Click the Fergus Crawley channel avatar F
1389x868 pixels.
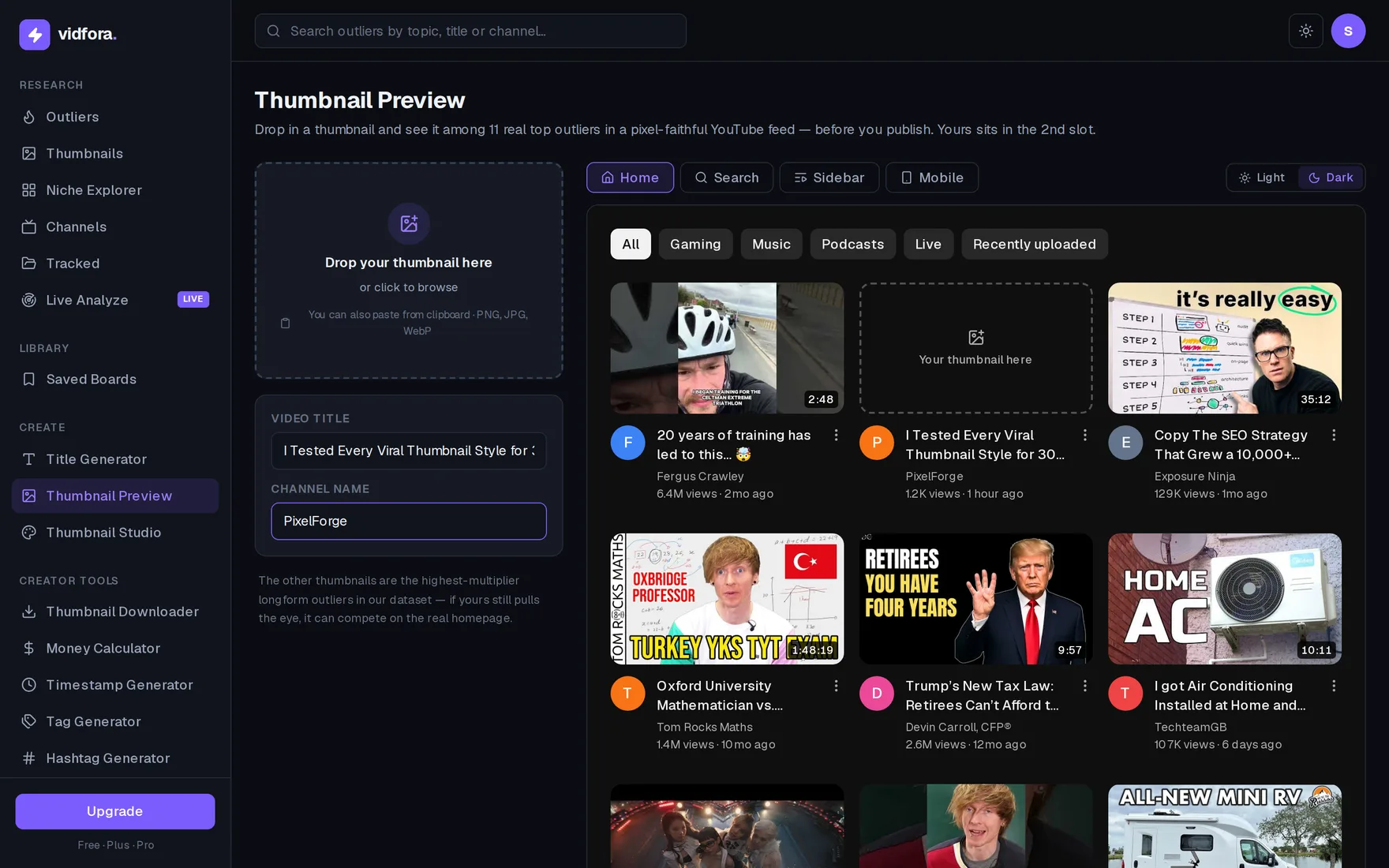(x=628, y=443)
